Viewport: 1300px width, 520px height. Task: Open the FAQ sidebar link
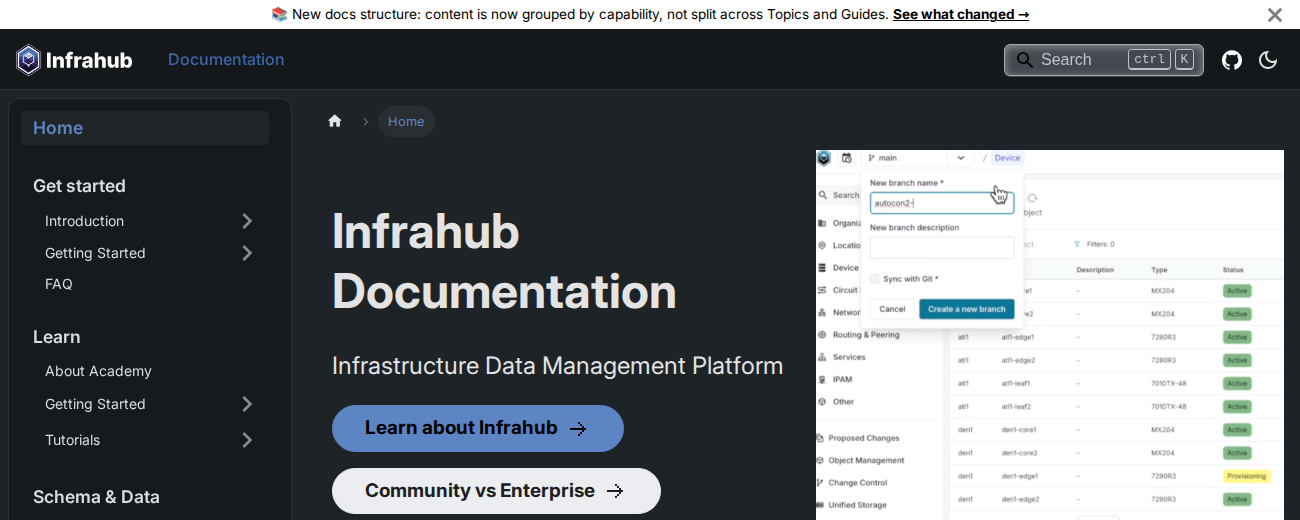coord(59,284)
